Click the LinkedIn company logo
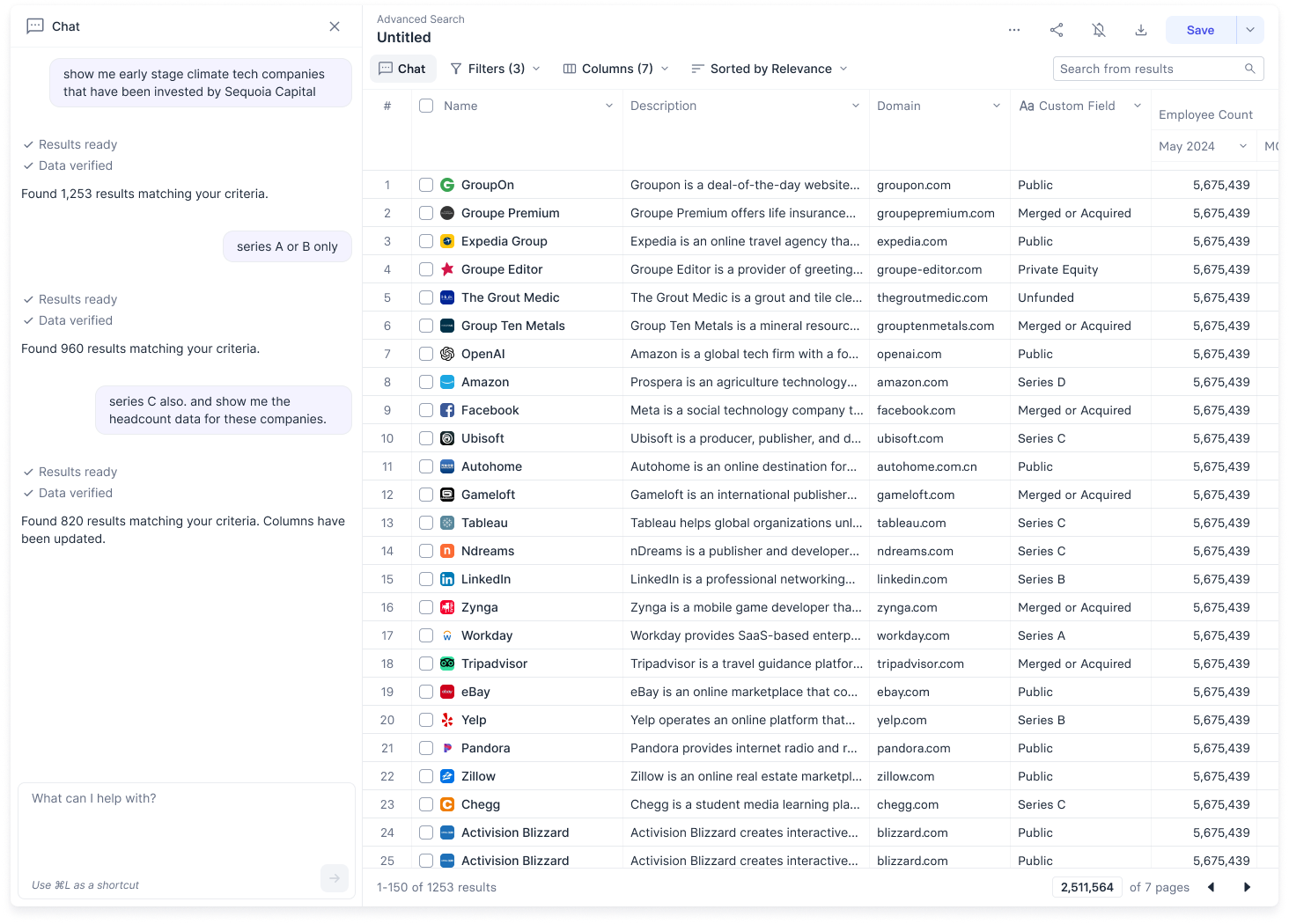This screenshot has width=1289, height=924. [447, 579]
